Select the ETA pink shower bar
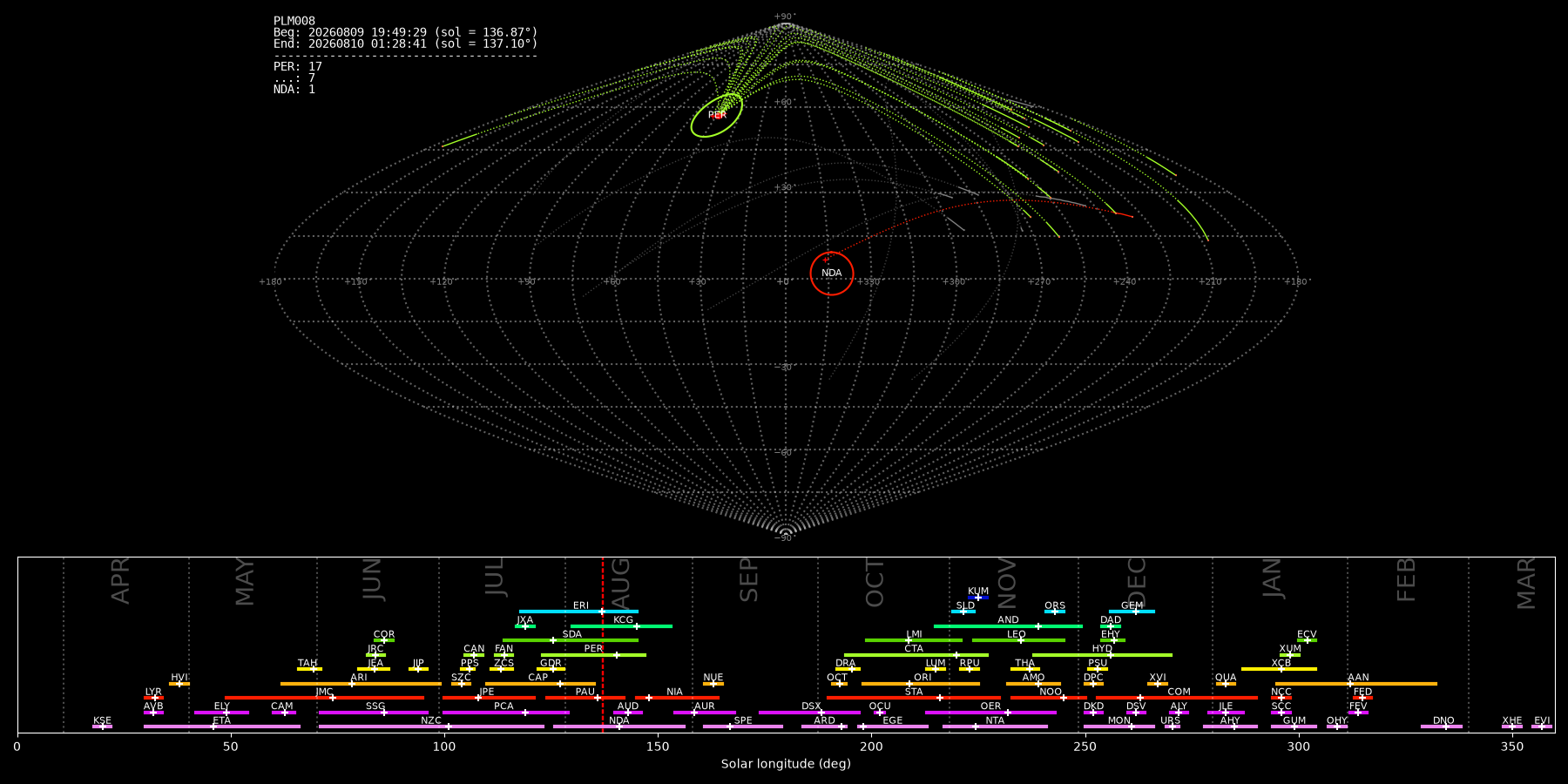 click(x=222, y=727)
